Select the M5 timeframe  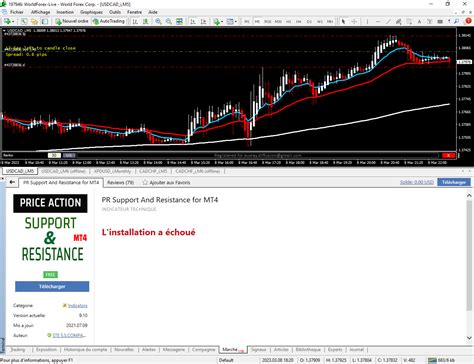click(257, 21)
